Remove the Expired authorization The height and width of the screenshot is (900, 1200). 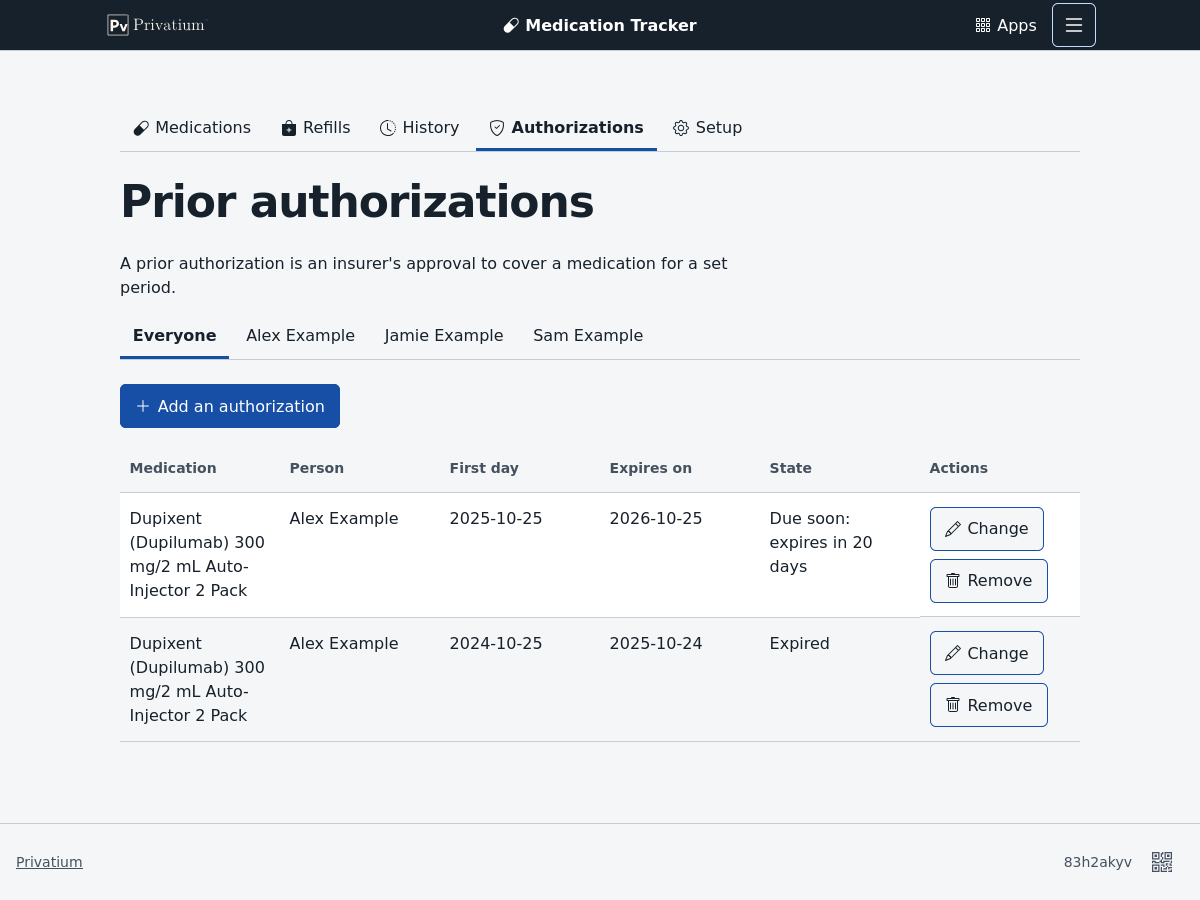point(989,705)
